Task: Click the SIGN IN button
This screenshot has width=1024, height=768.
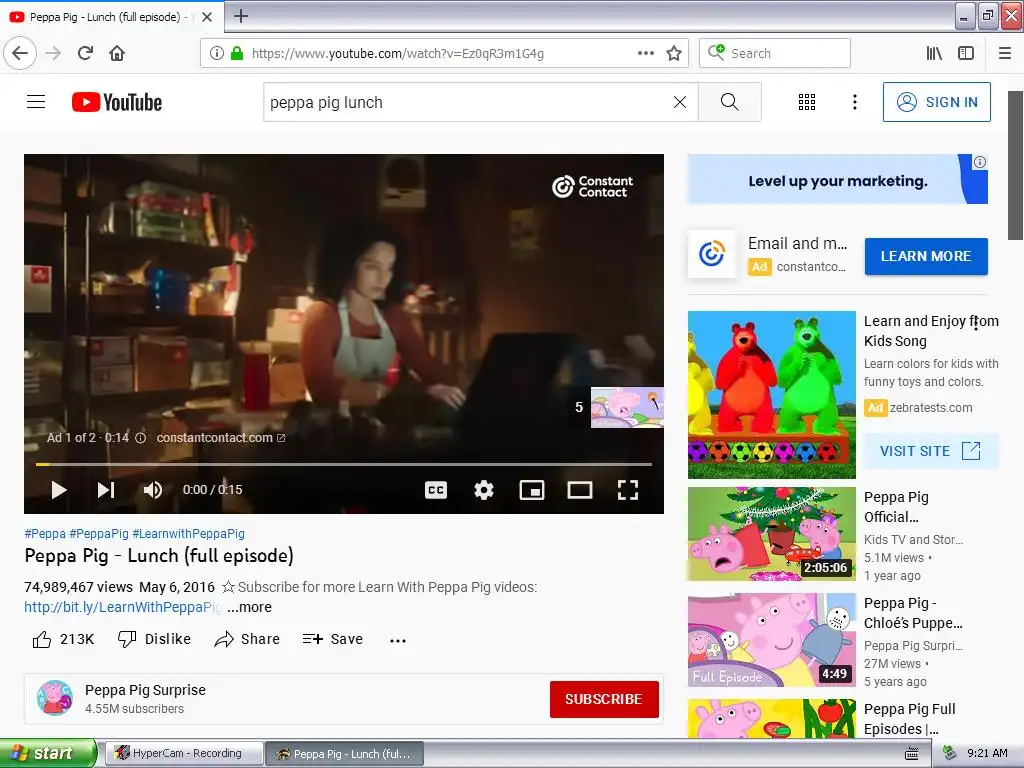Action: click(x=936, y=102)
